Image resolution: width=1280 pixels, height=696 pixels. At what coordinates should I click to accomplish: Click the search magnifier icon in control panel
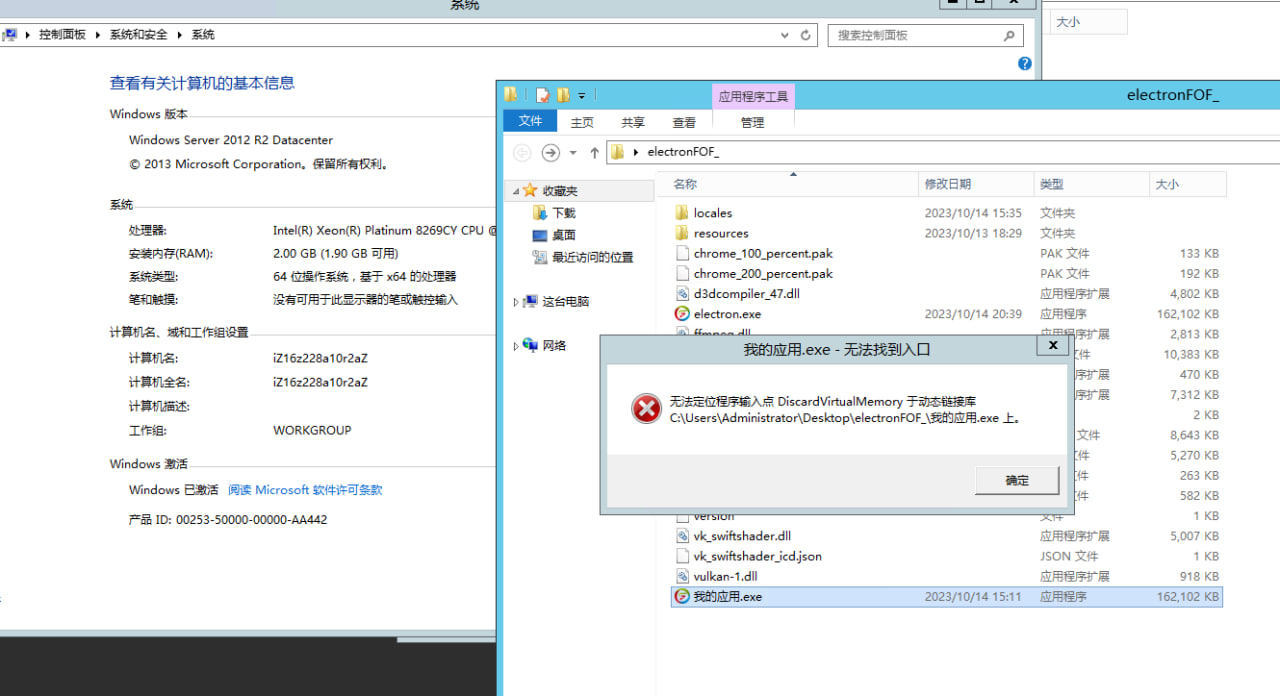click(1009, 35)
